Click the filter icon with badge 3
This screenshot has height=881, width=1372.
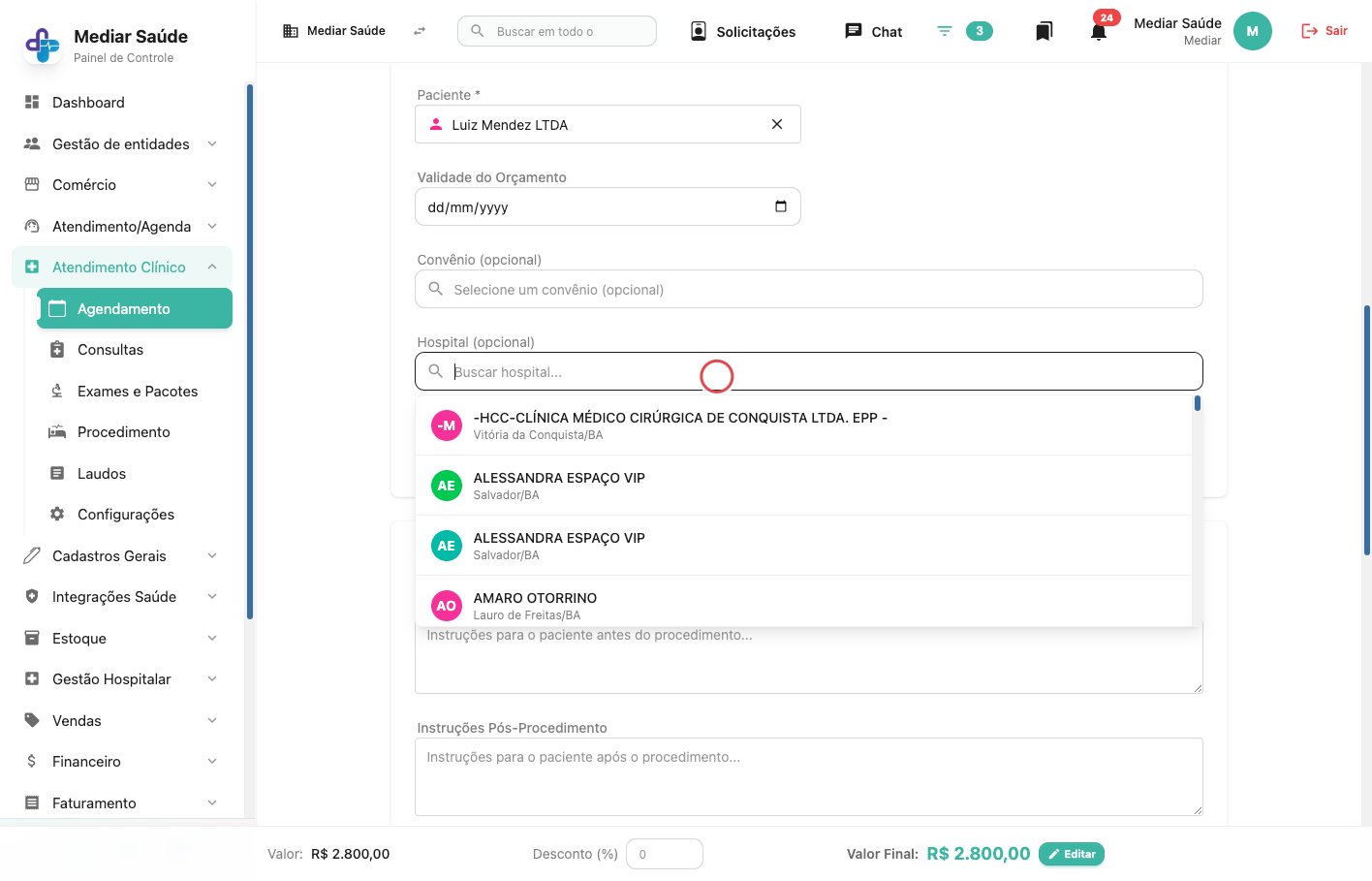point(964,31)
